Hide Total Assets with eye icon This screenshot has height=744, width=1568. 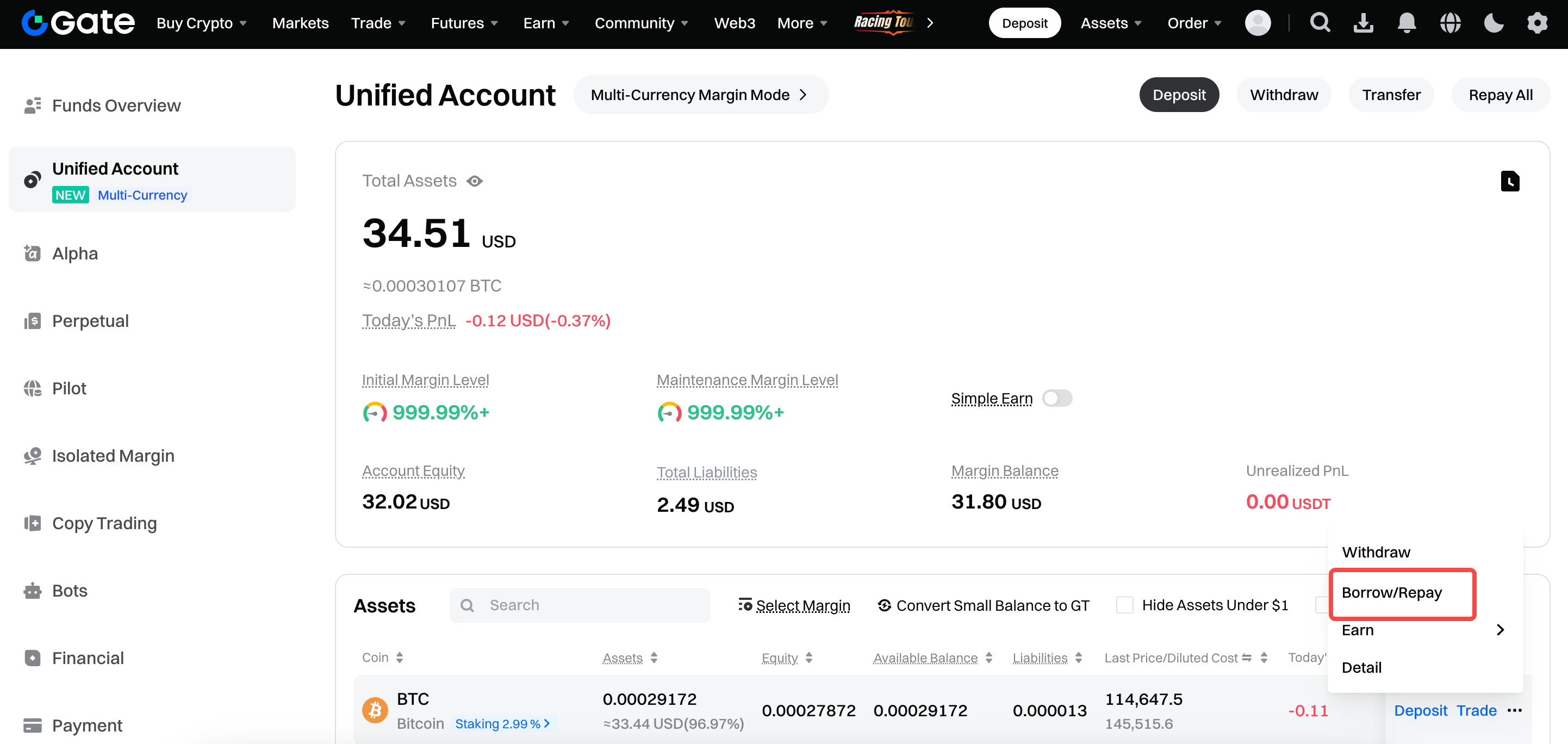click(475, 182)
